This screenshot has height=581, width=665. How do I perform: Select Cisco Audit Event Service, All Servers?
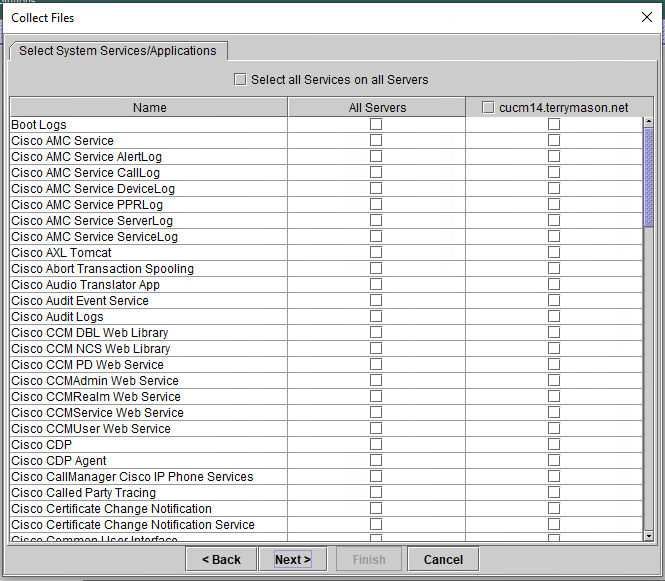click(x=376, y=301)
